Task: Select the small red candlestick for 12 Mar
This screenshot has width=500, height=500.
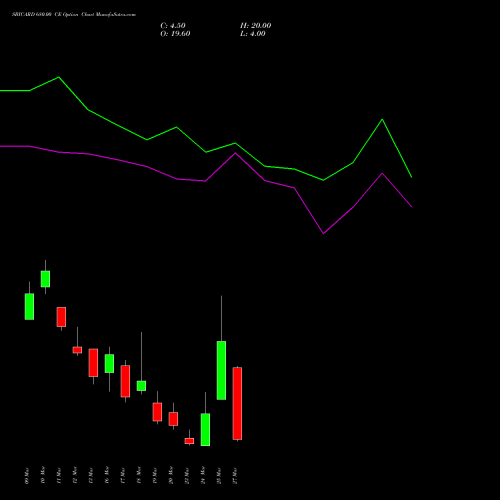Action: pos(77,350)
